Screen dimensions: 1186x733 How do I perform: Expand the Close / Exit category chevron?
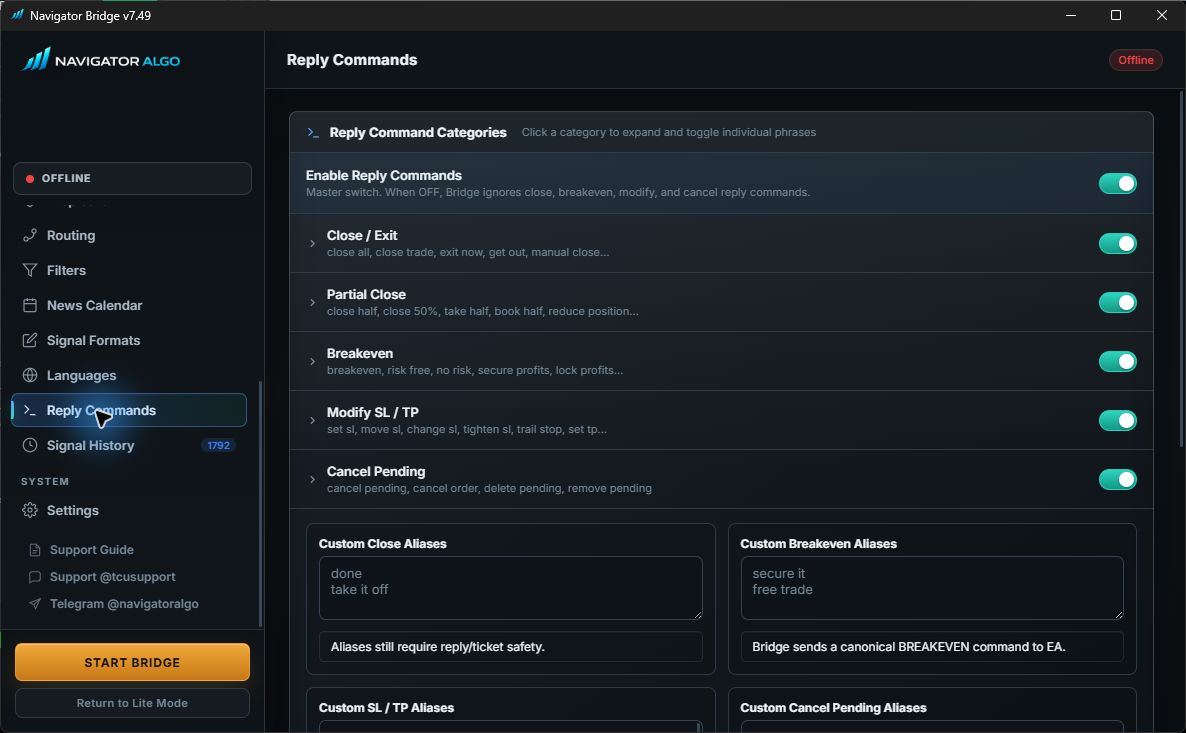pos(312,244)
